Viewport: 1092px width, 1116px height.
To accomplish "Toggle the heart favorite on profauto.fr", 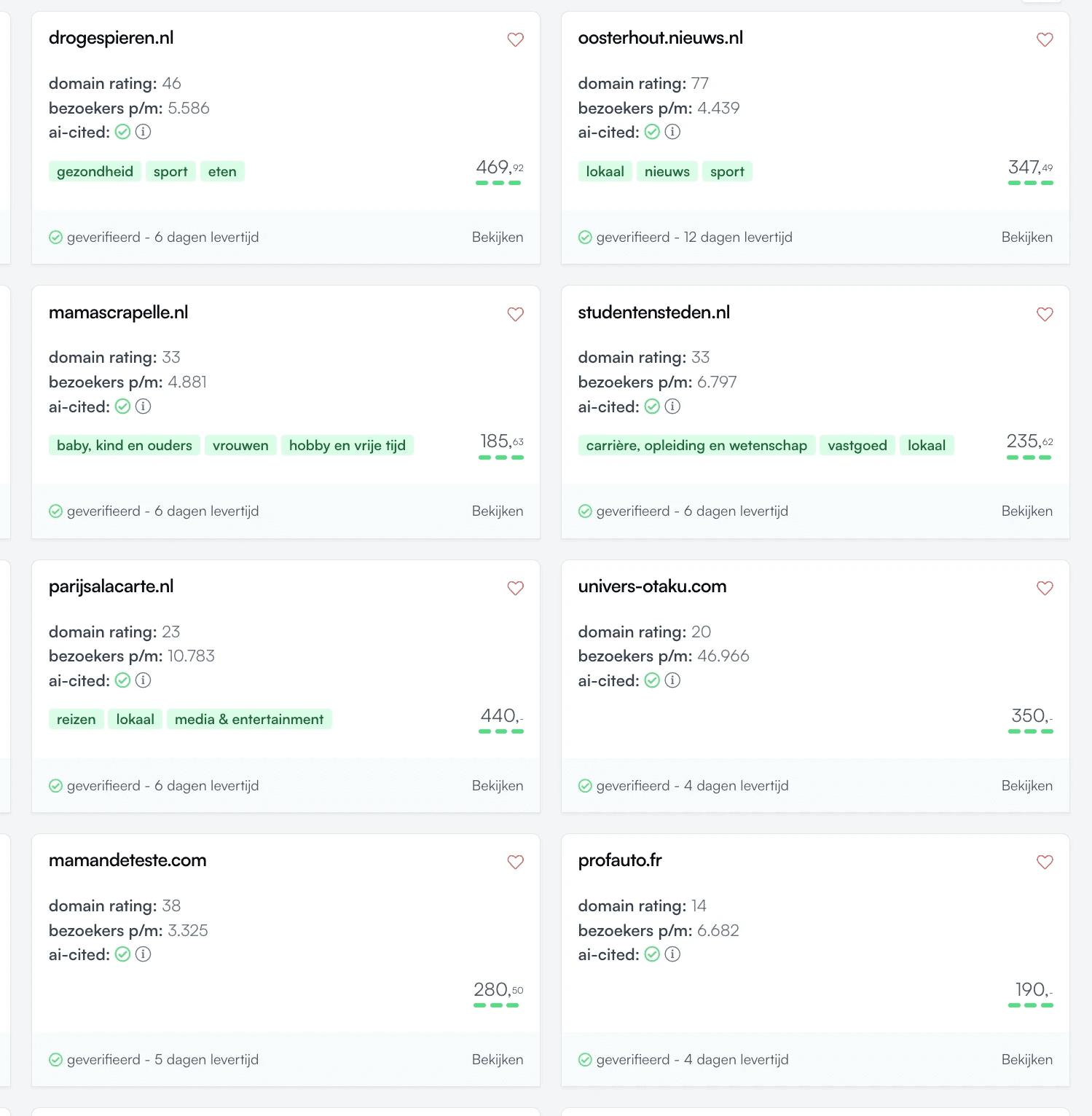I will pos(1044,862).
